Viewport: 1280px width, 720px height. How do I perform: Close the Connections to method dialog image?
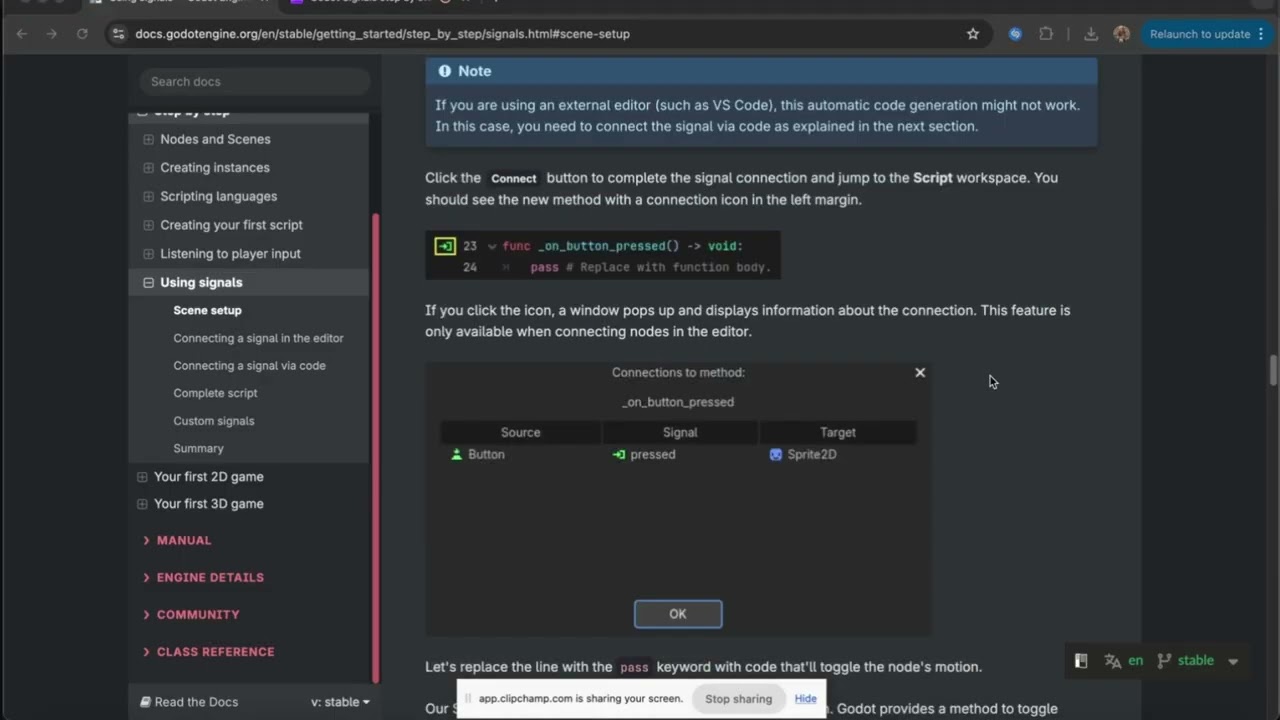[x=920, y=372]
